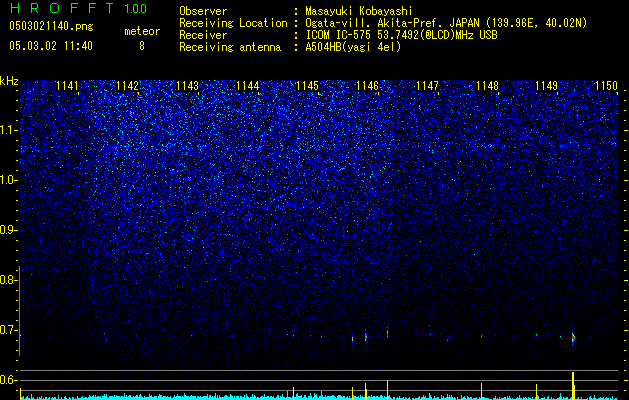Click the 0.6 frequency axis label

[x=8, y=380]
